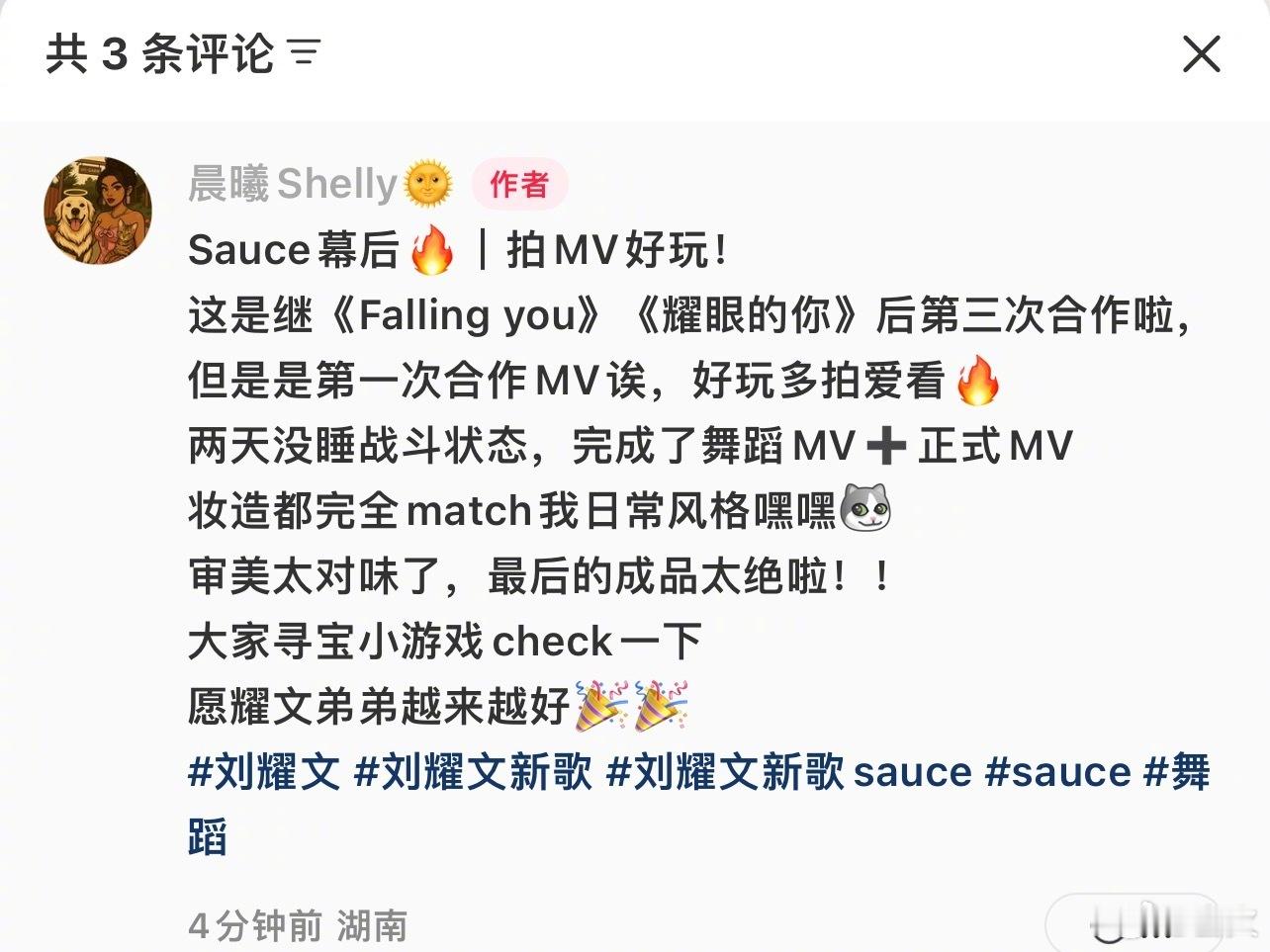The height and width of the screenshot is (952, 1270).
Task: Tap the 湖南 location label
Action: tap(372, 926)
